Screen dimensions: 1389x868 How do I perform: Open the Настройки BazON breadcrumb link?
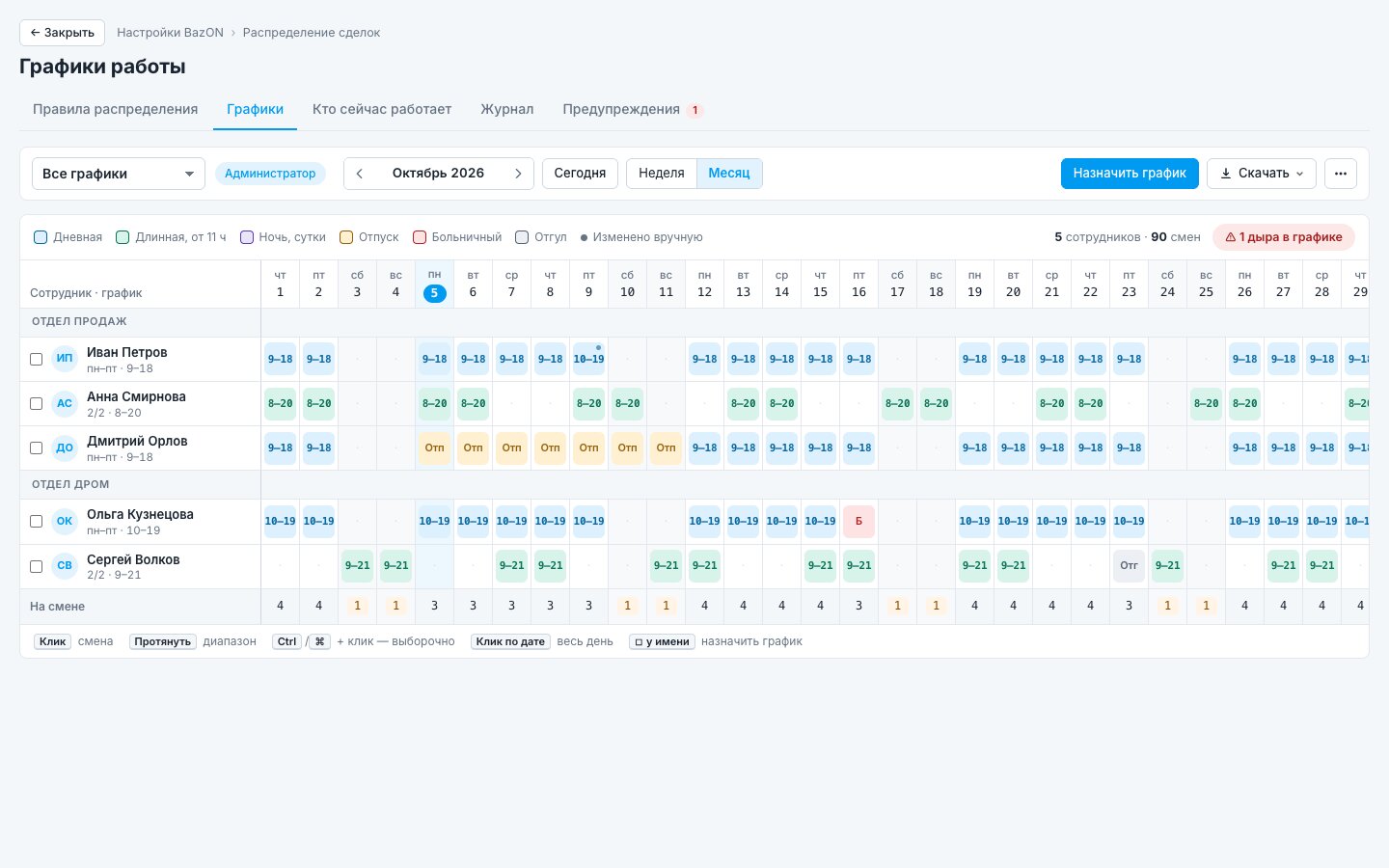click(170, 33)
